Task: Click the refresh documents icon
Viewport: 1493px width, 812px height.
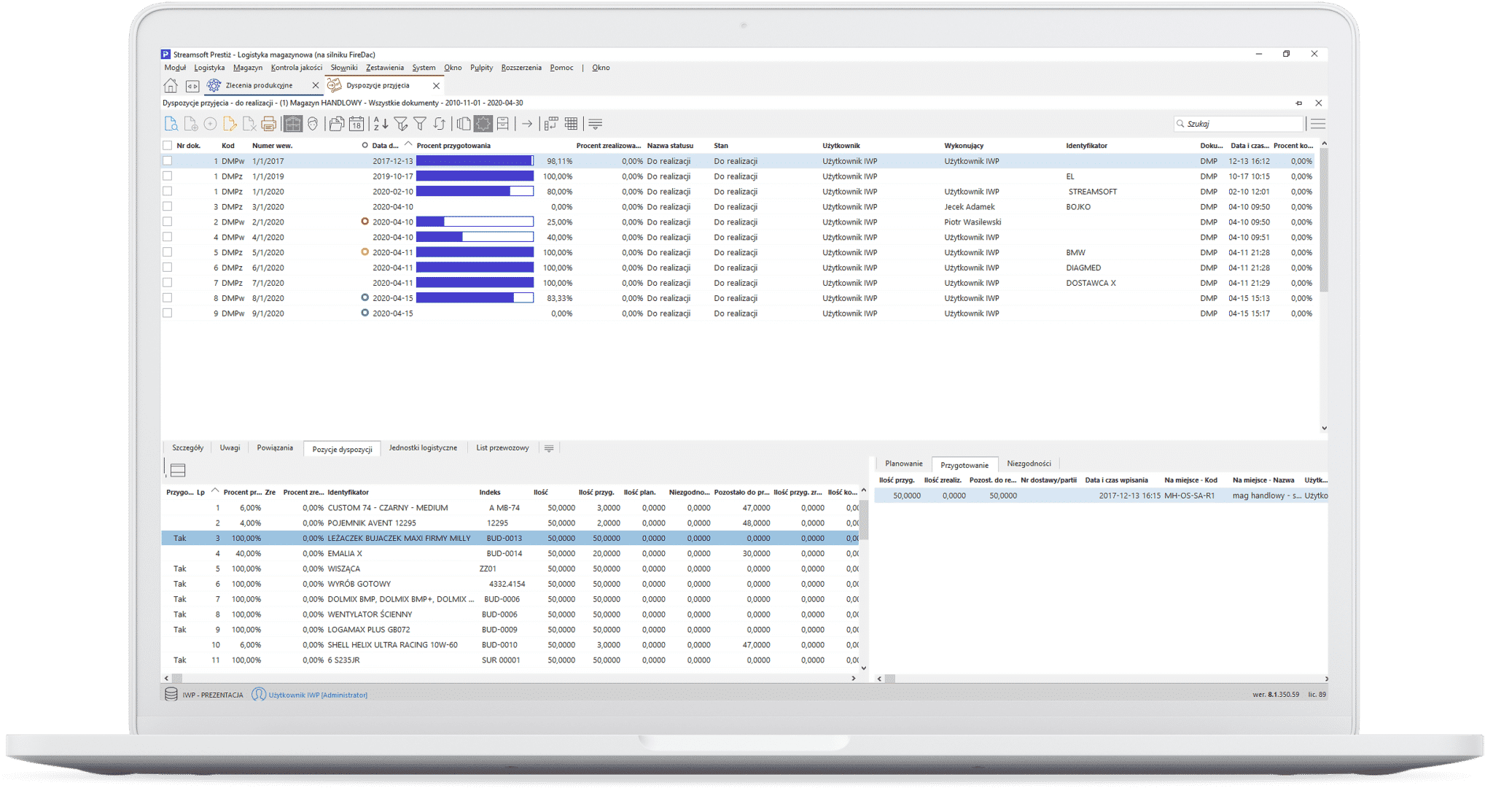Action: click(439, 124)
